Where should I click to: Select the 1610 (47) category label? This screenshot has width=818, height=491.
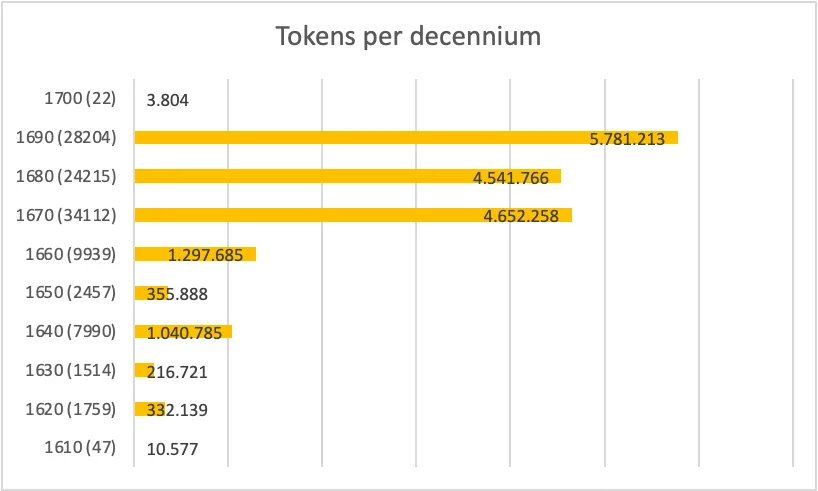(x=81, y=448)
